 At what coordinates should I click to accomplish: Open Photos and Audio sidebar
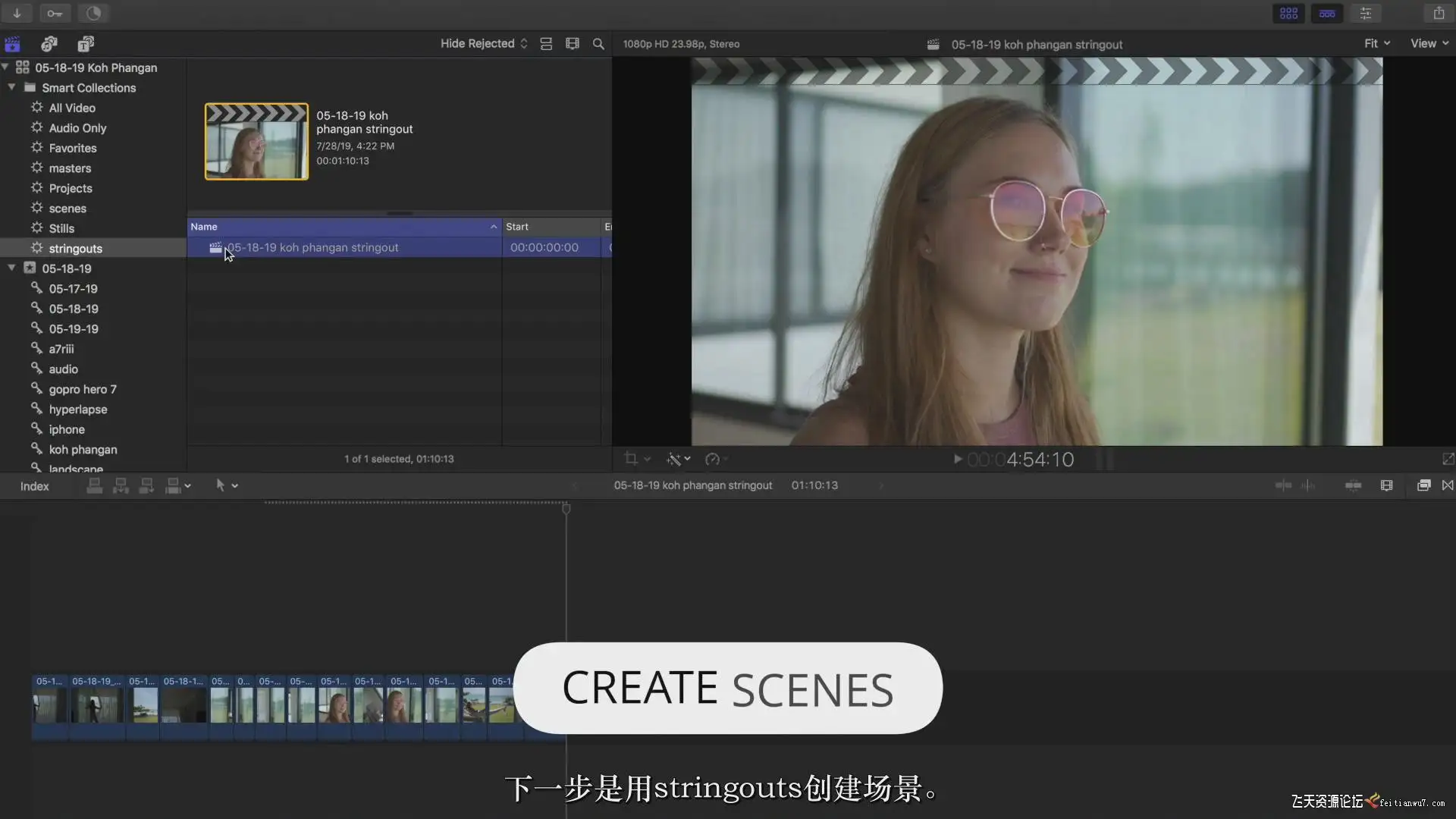[49, 44]
